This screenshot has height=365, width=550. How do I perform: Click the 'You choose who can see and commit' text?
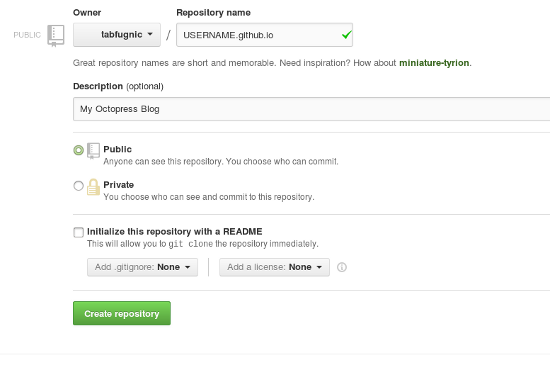tap(209, 197)
